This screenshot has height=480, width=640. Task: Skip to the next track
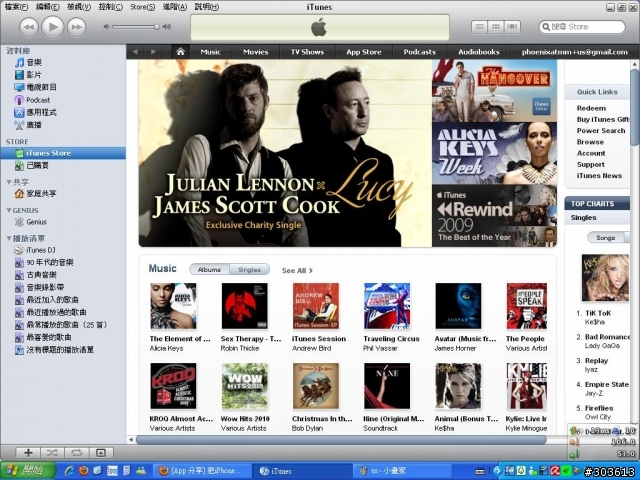[76, 27]
